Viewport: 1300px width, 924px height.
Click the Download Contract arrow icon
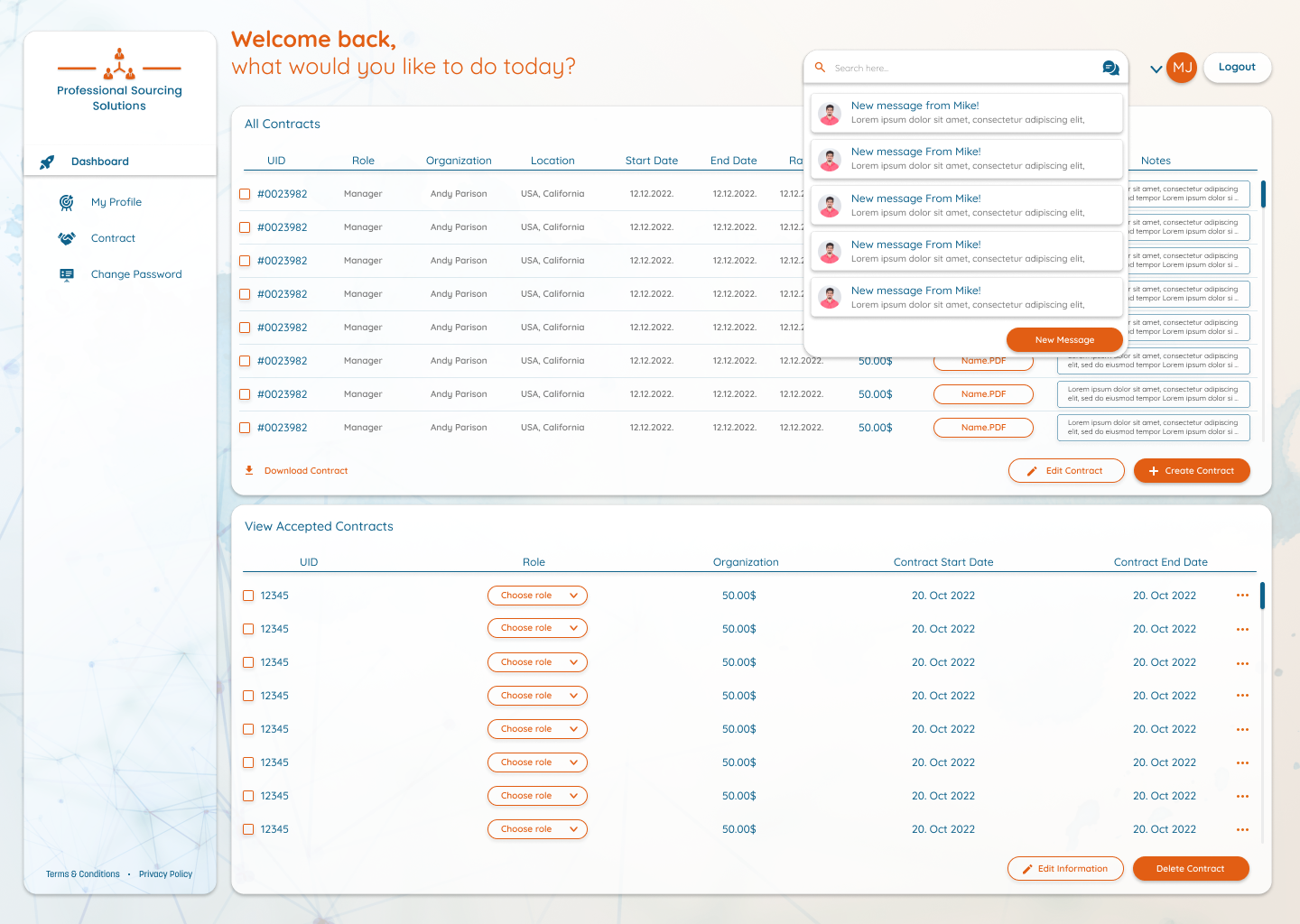(248, 470)
